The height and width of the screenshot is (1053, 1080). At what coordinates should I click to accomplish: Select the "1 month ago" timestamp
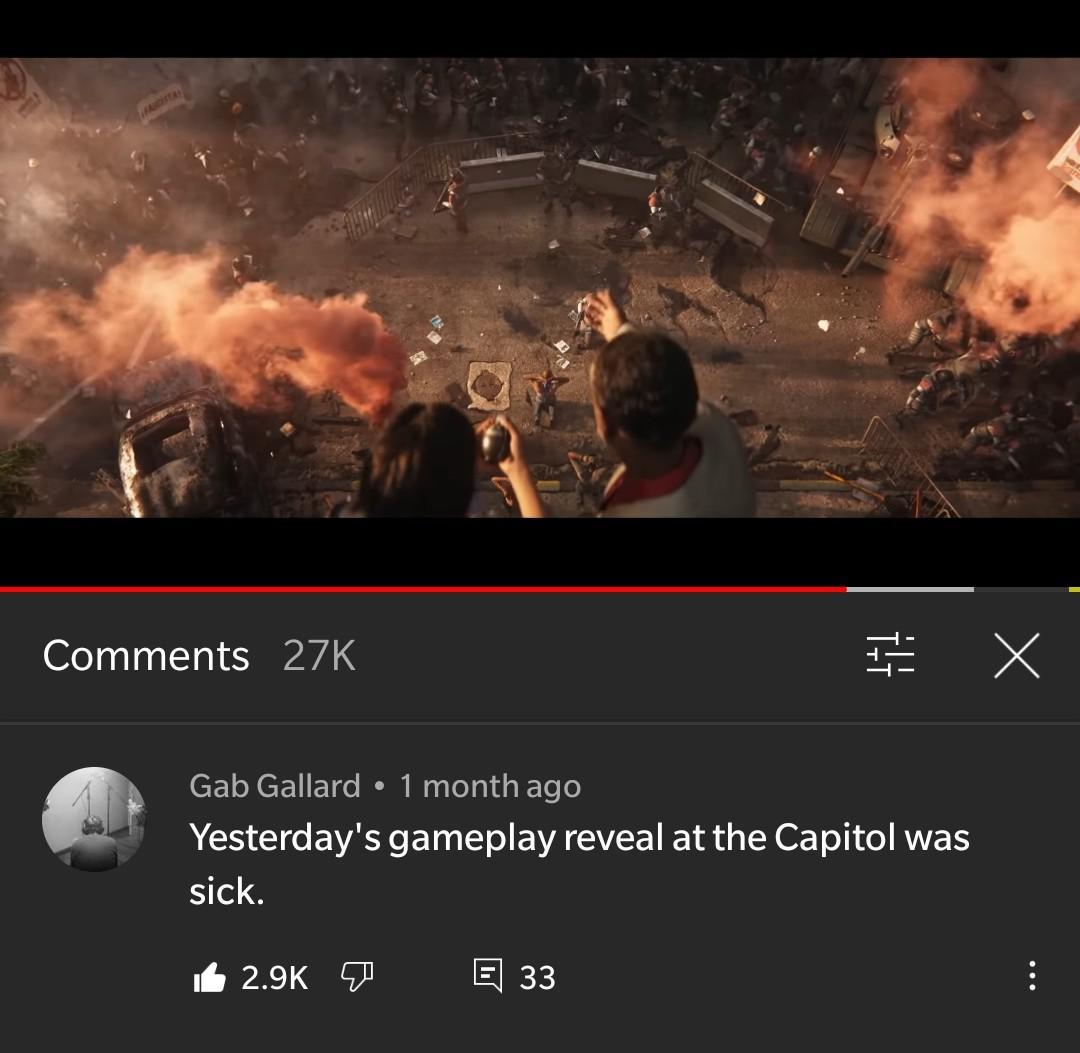[490, 786]
